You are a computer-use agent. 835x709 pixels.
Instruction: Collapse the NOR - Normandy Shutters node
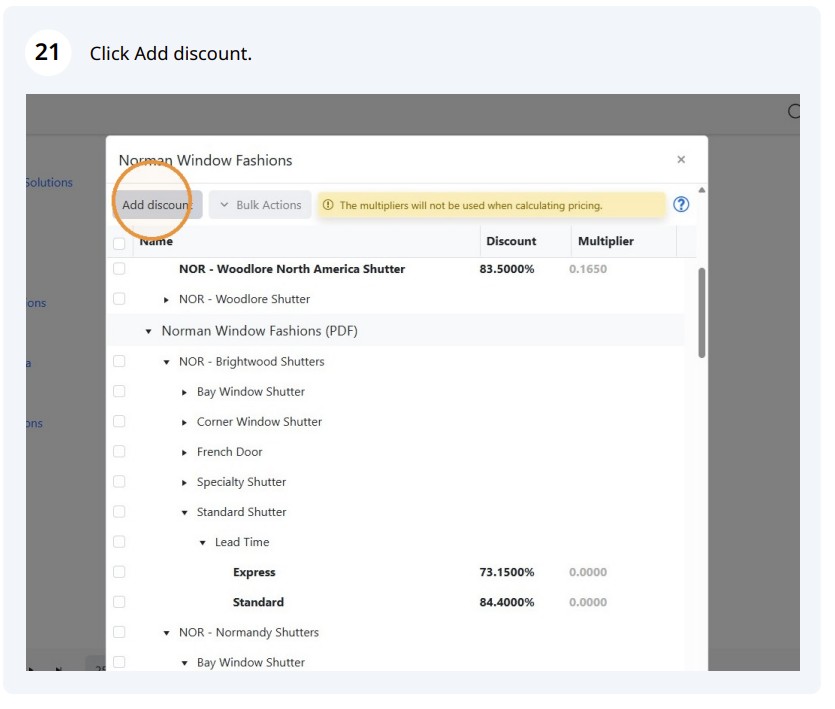167,634
